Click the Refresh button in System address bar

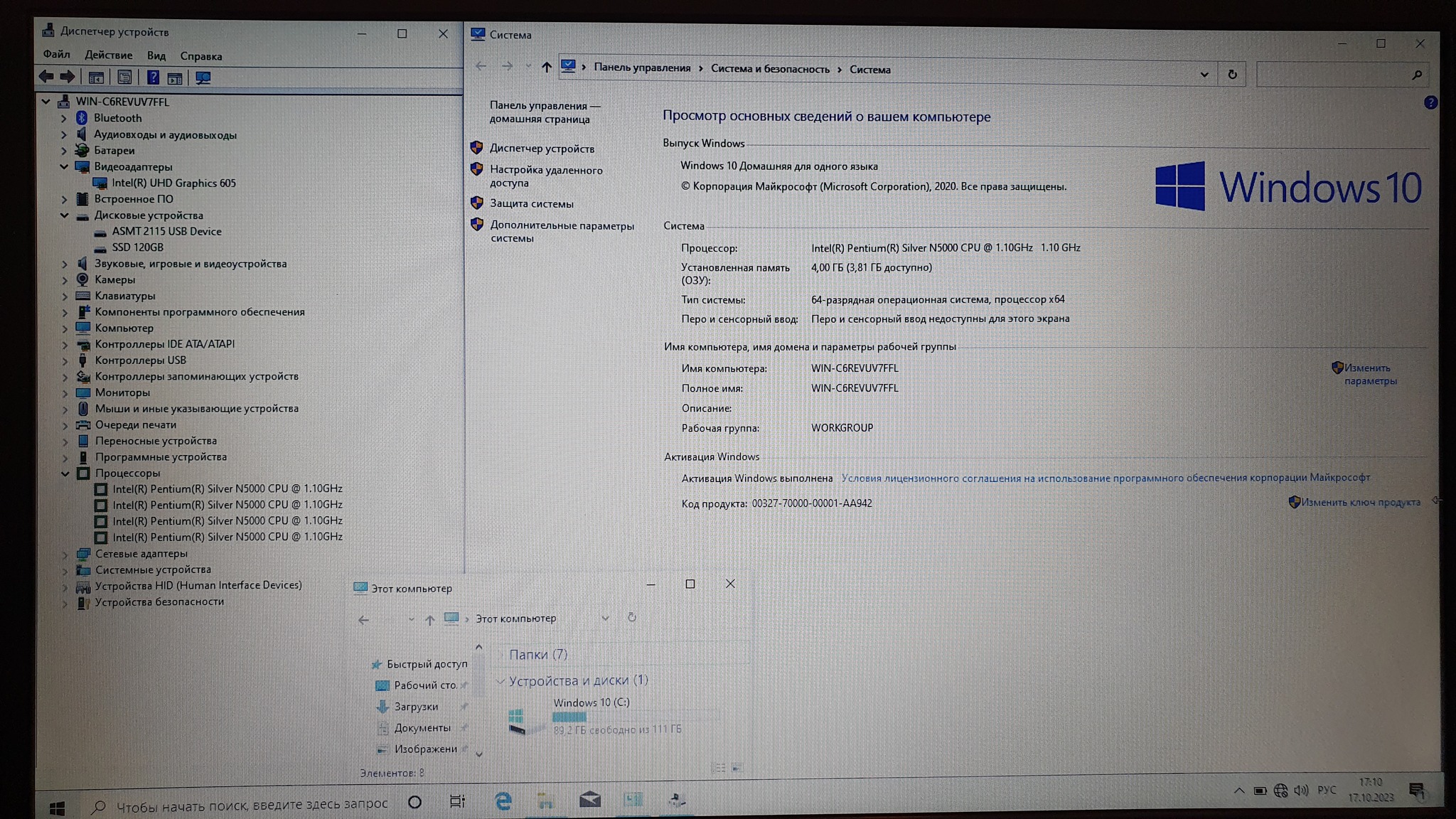click(1232, 74)
